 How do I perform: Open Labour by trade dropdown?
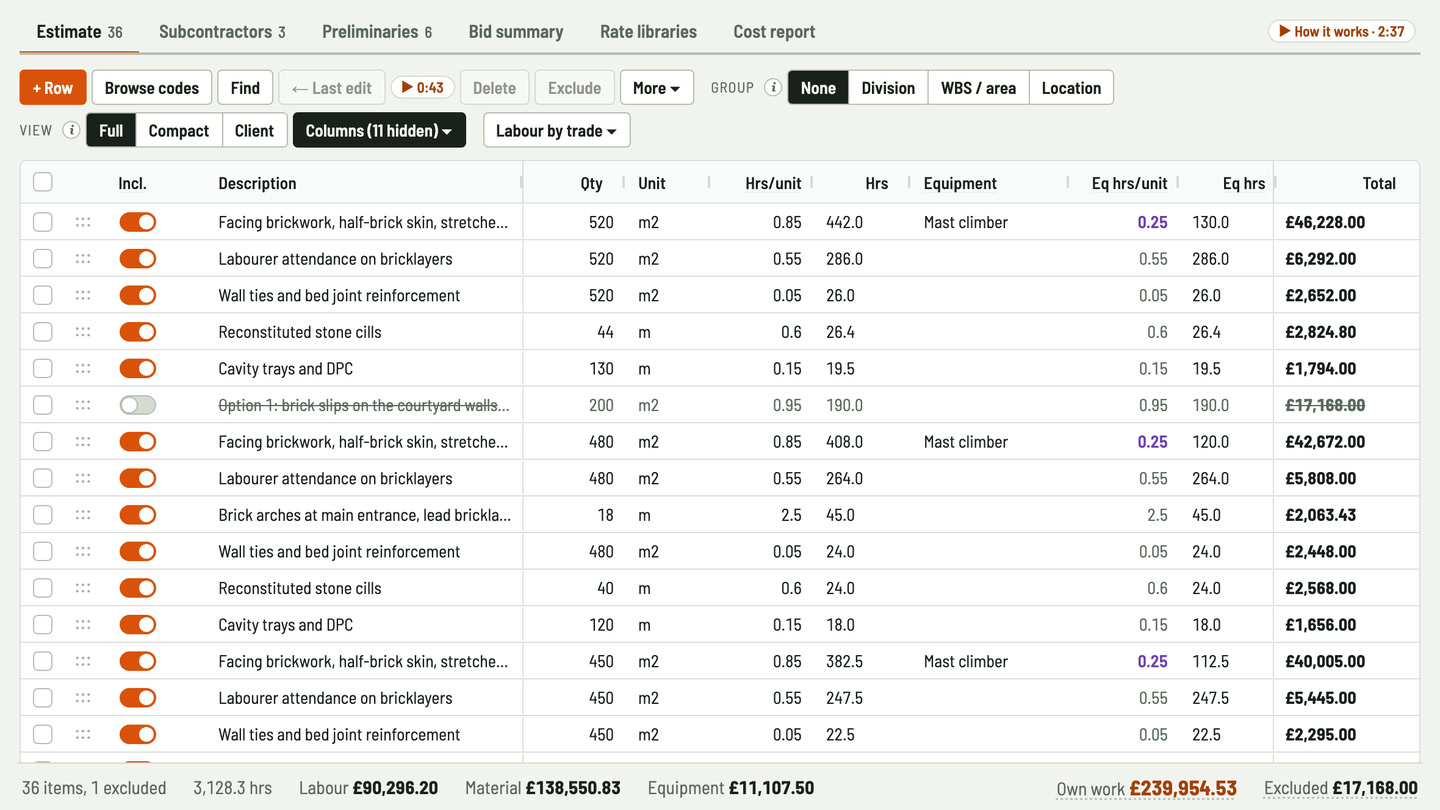coord(557,131)
